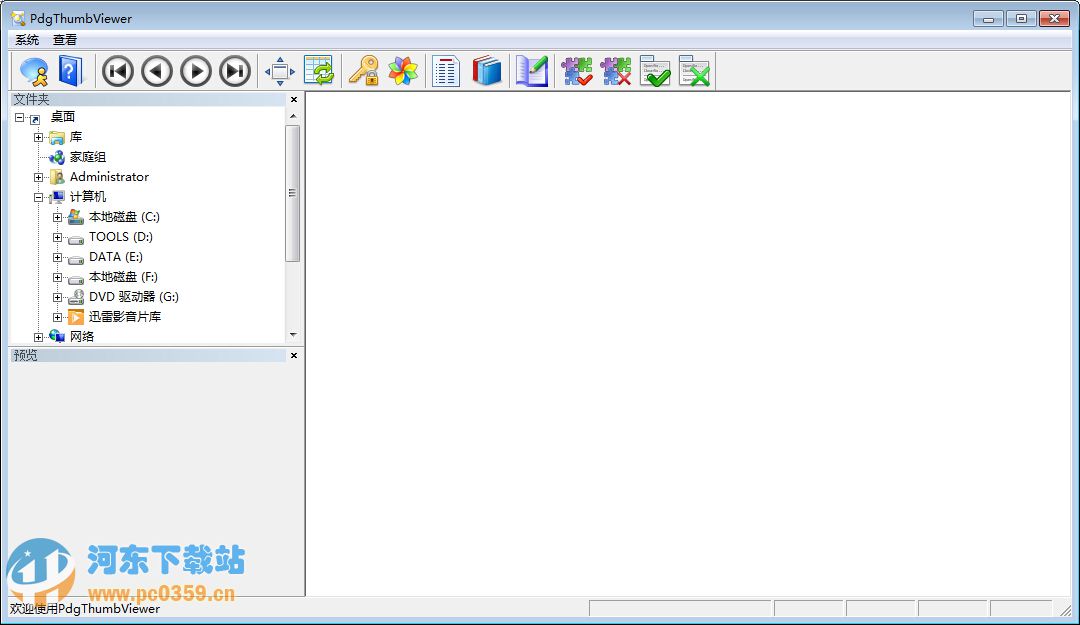This screenshot has height=625, width=1080.
Task: Click the fit-to-window arrows icon
Action: click(x=279, y=71)
